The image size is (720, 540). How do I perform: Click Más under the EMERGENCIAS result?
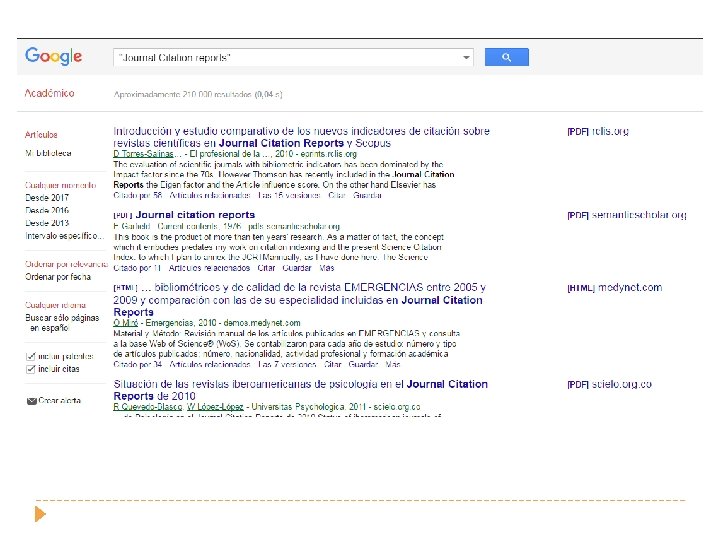(x=393, y=365)
